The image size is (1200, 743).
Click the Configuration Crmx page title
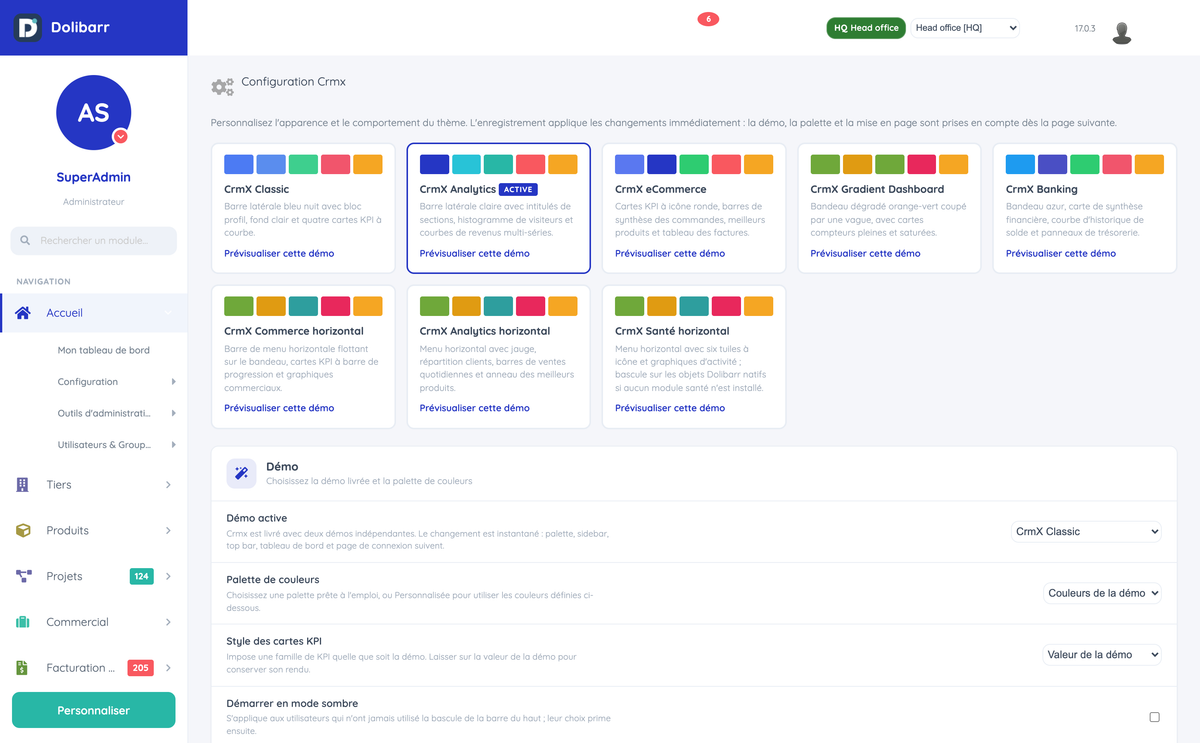(294, 82)
